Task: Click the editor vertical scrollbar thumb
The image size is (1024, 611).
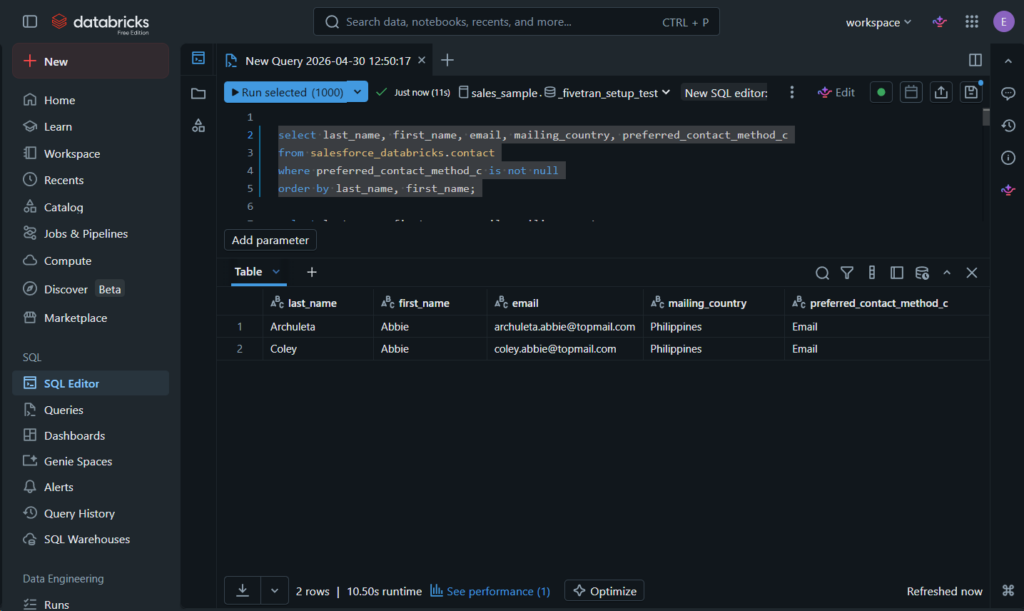Action: (x=985, y=118)
